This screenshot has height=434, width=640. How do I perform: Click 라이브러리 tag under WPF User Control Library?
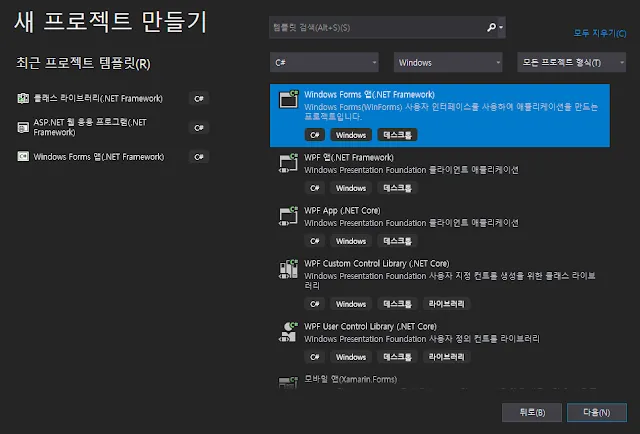point(447,357)
